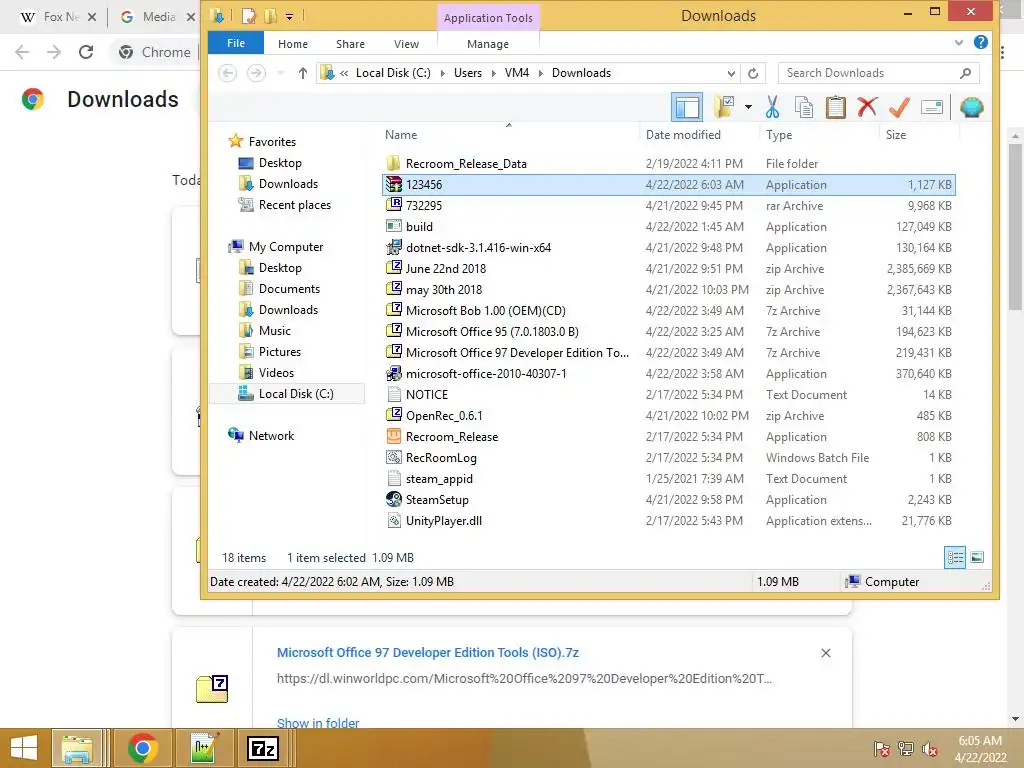Click the Windows Start button

pos(24,748)
